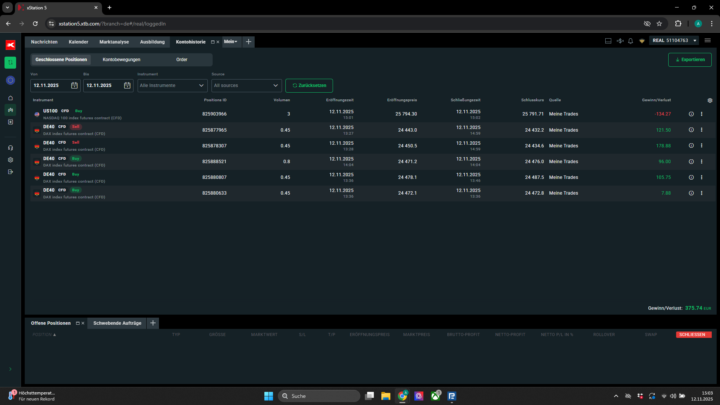Click the headset support icon in sidebar
Screen dimensions: 720x405
tap(10, 148)
